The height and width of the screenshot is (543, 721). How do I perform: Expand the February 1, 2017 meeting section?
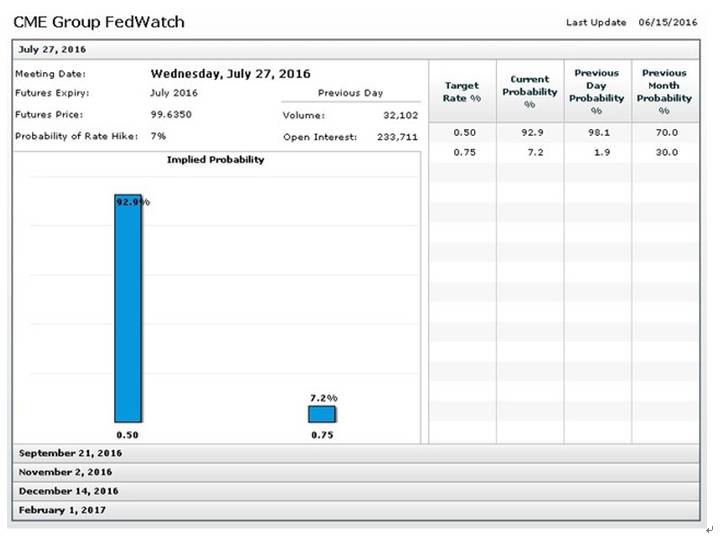(x=356, y=510)
